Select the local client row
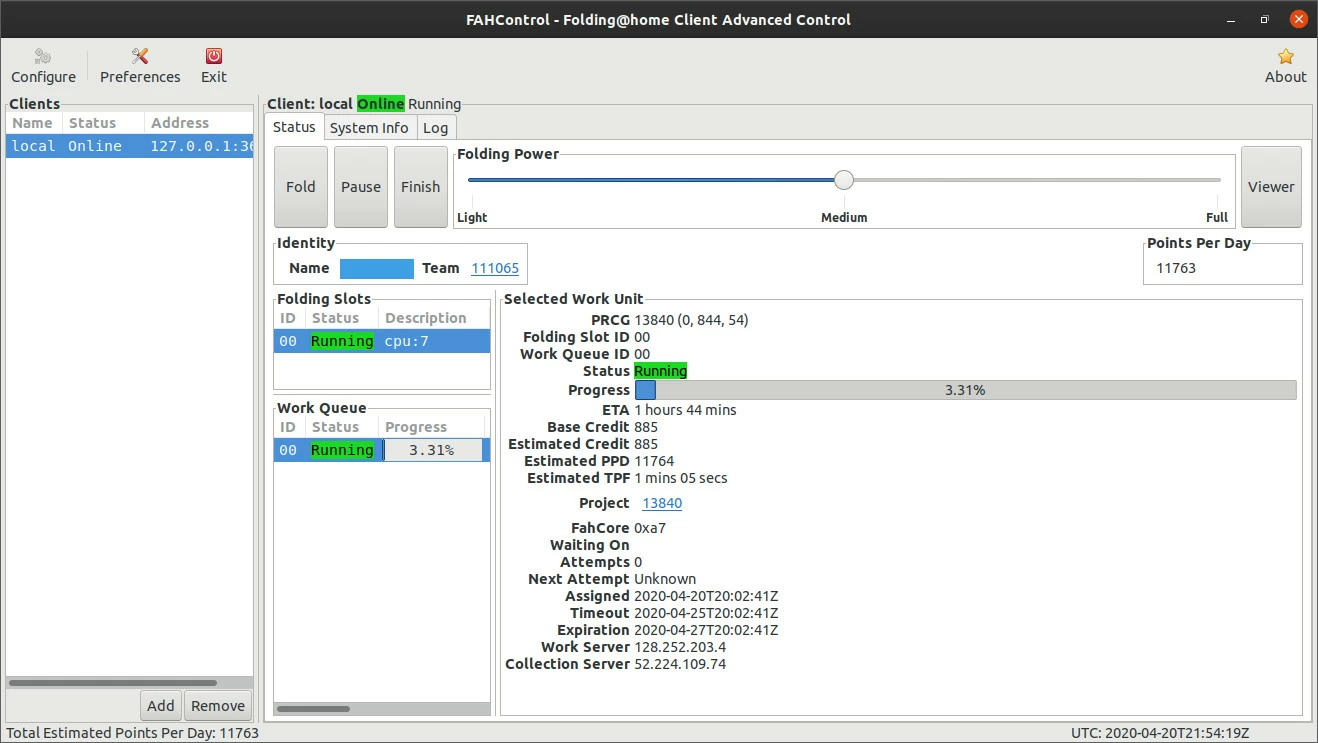 [130, 146]
